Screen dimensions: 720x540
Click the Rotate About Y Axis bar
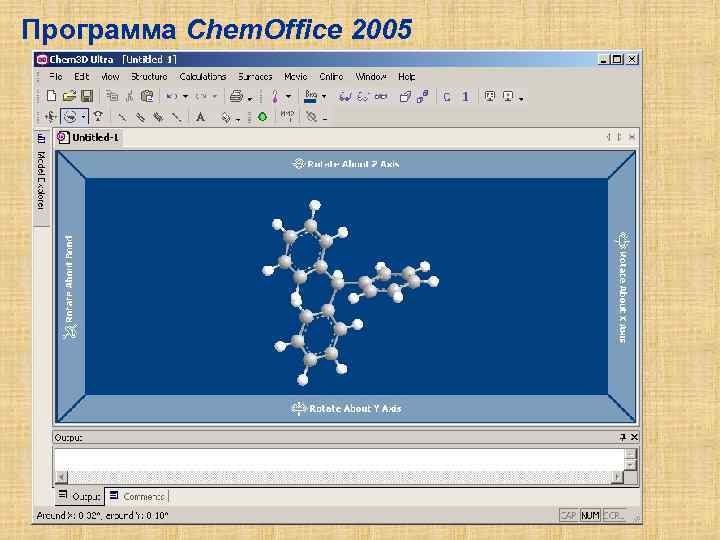[x=346, y=408]
